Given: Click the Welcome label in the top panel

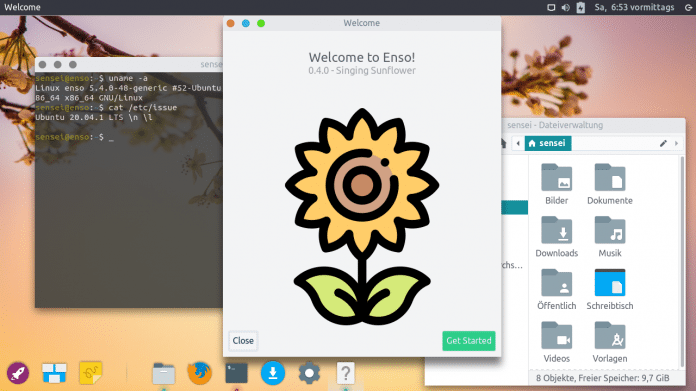Looking at the screenshot, I should click(22, 8).
